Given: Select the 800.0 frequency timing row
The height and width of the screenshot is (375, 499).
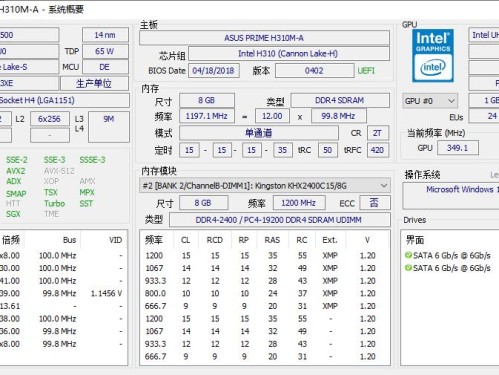Looking at the screenshot, I should 265,293.
